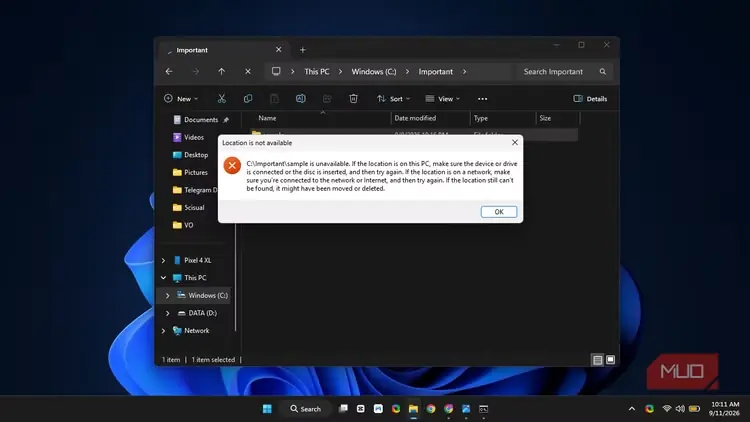Screen dimensions: 750x422
Task: Expand the Network node
Action: click(x=163, y=331)
